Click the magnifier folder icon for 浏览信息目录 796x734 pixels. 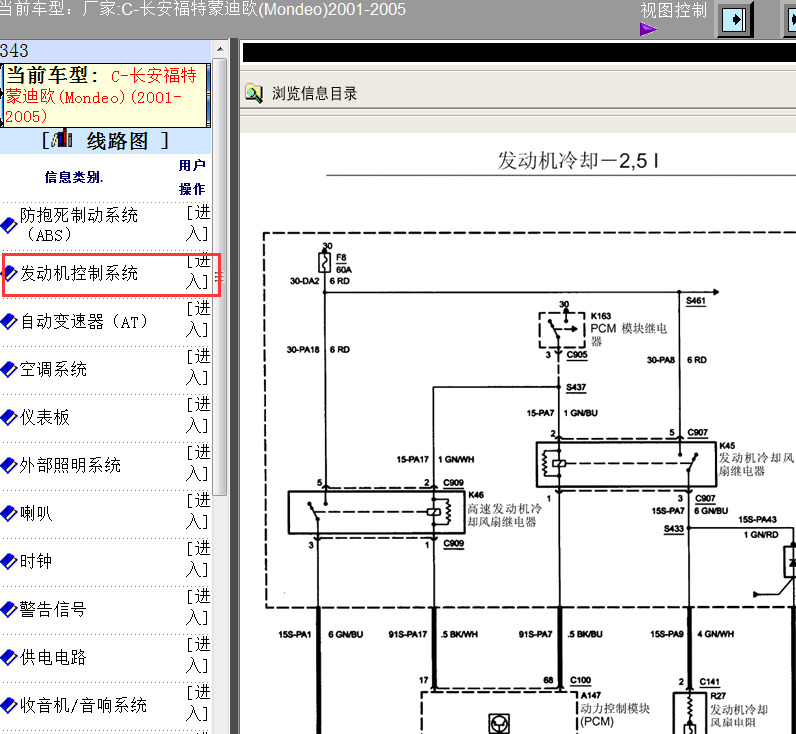254,93
